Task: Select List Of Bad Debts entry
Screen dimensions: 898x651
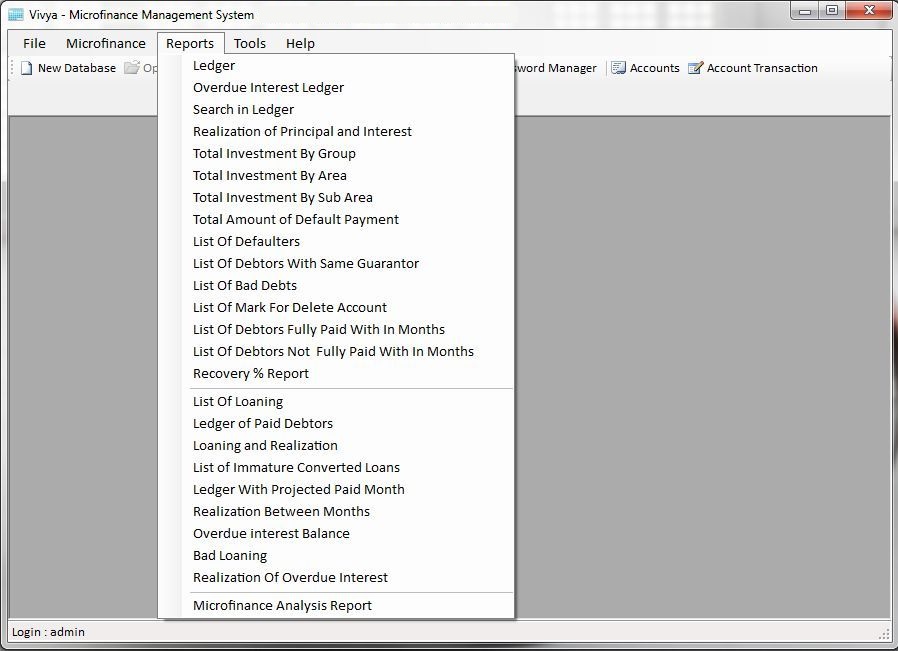Action: pos(245,285)
